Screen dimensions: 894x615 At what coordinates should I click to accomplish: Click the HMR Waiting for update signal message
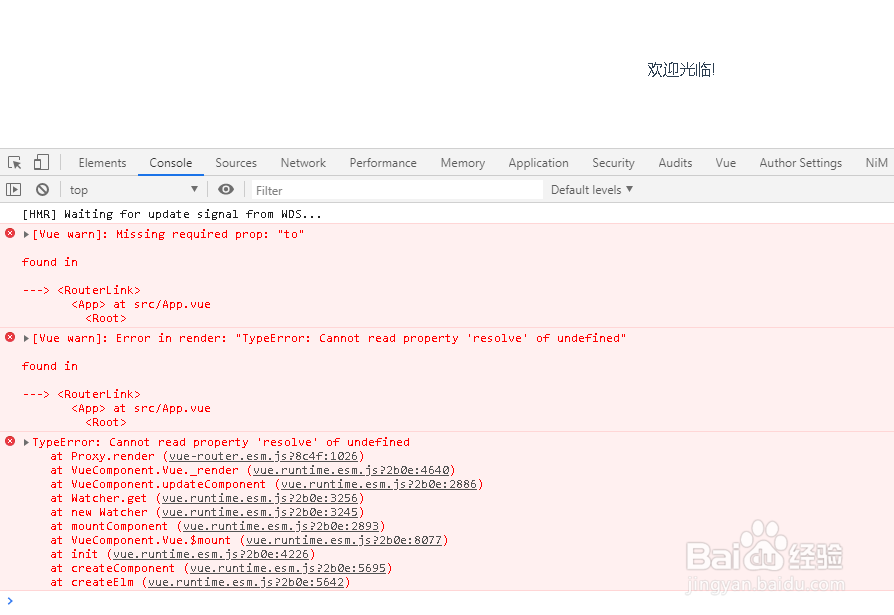172,214
